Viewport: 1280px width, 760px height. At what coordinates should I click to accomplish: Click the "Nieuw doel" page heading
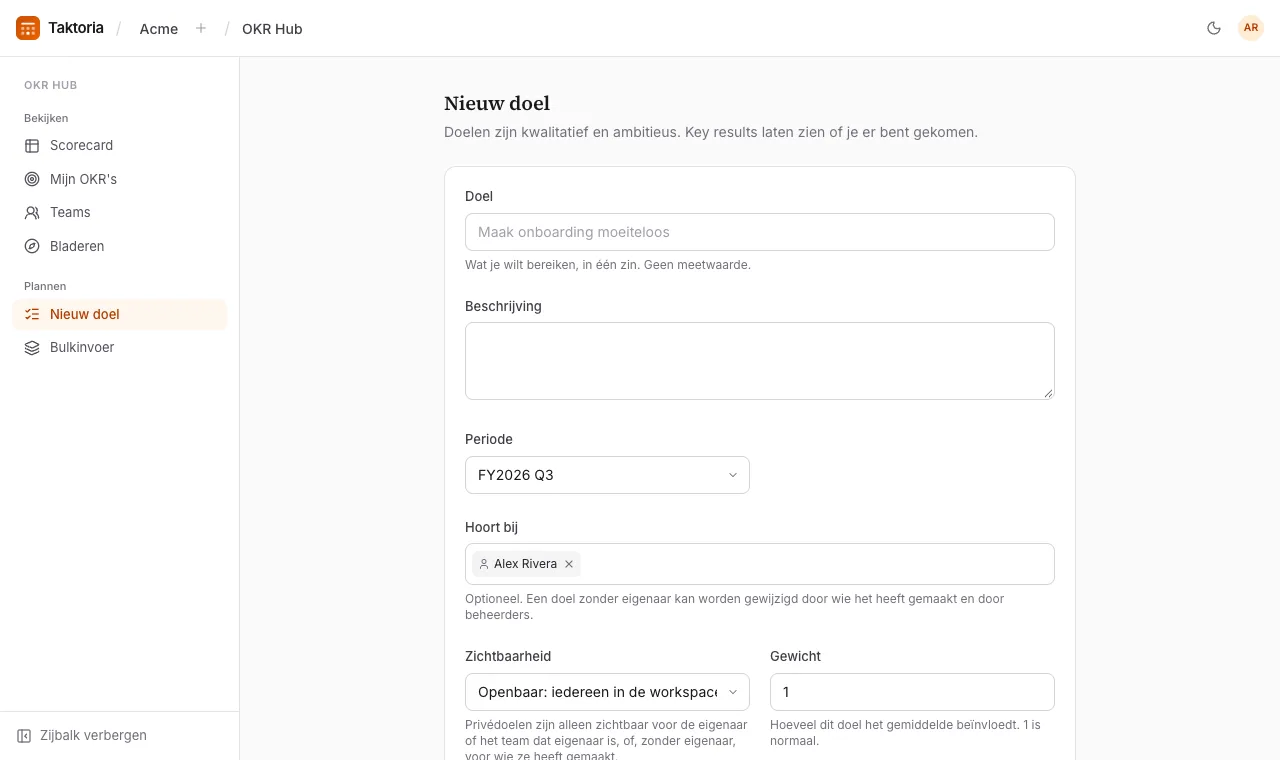(497, 104)
